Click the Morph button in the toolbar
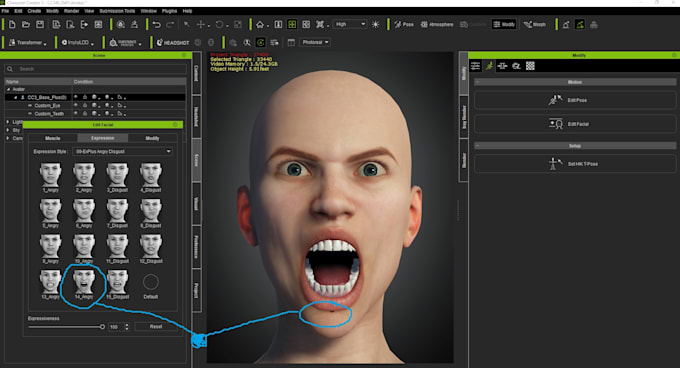Image resolution: width=680 pixels, height=368 pixels. pyautogui.click(x=534, y=24)
